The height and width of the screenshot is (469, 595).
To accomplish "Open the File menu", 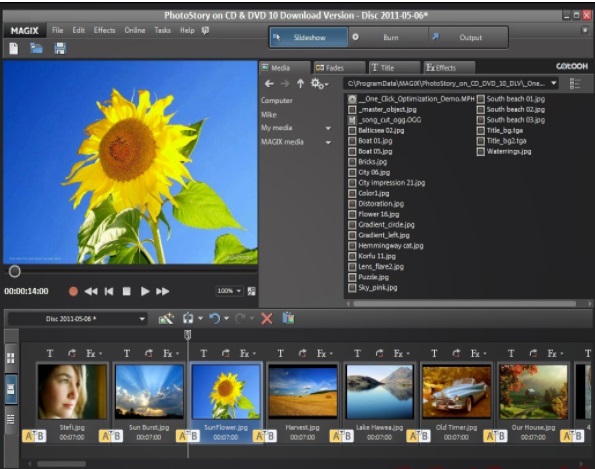I will 57,30.
